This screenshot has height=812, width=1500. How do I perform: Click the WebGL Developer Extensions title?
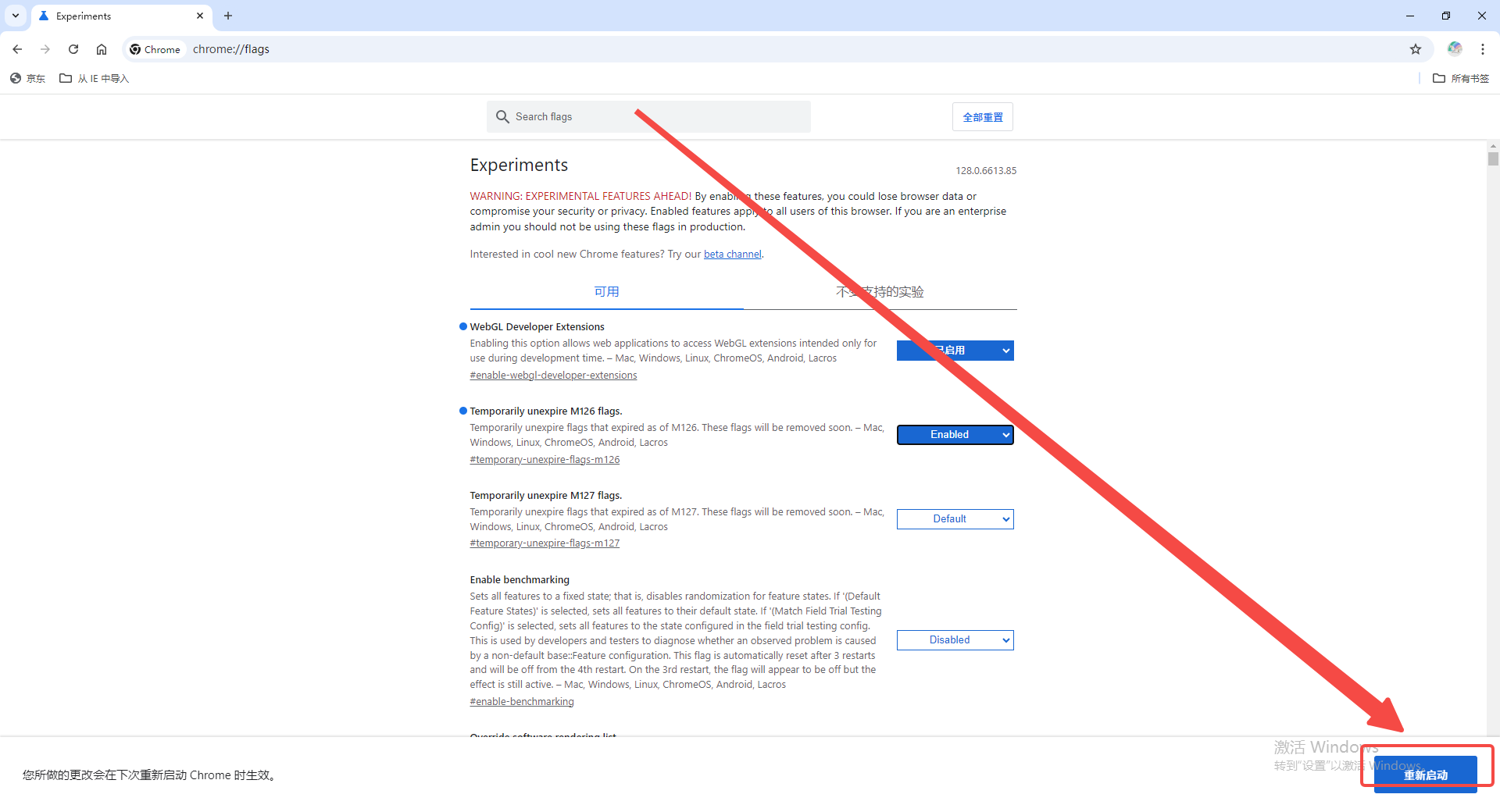[x=537, y=327]
